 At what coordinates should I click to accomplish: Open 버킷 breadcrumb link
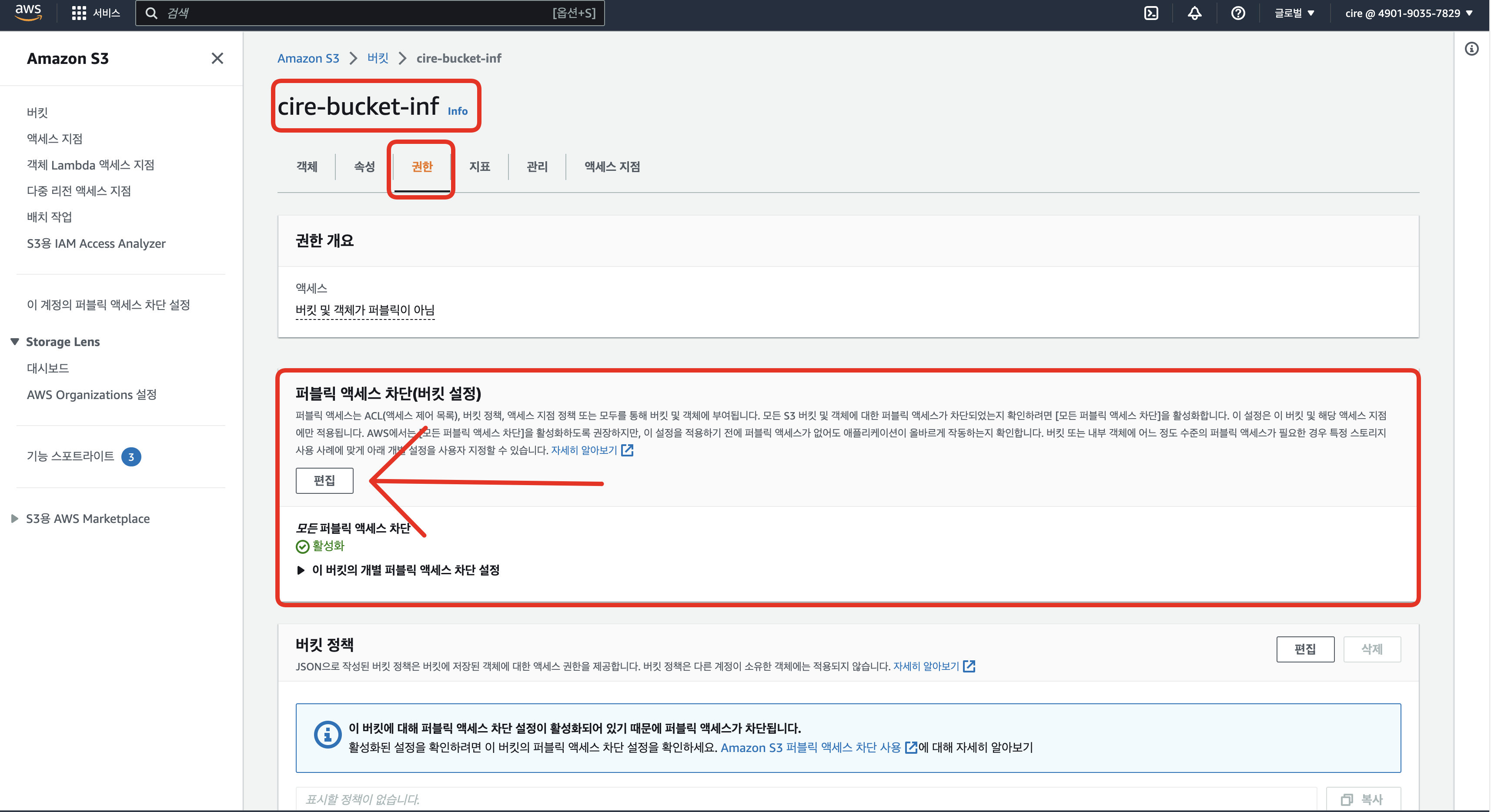click(x=378, y=58)
